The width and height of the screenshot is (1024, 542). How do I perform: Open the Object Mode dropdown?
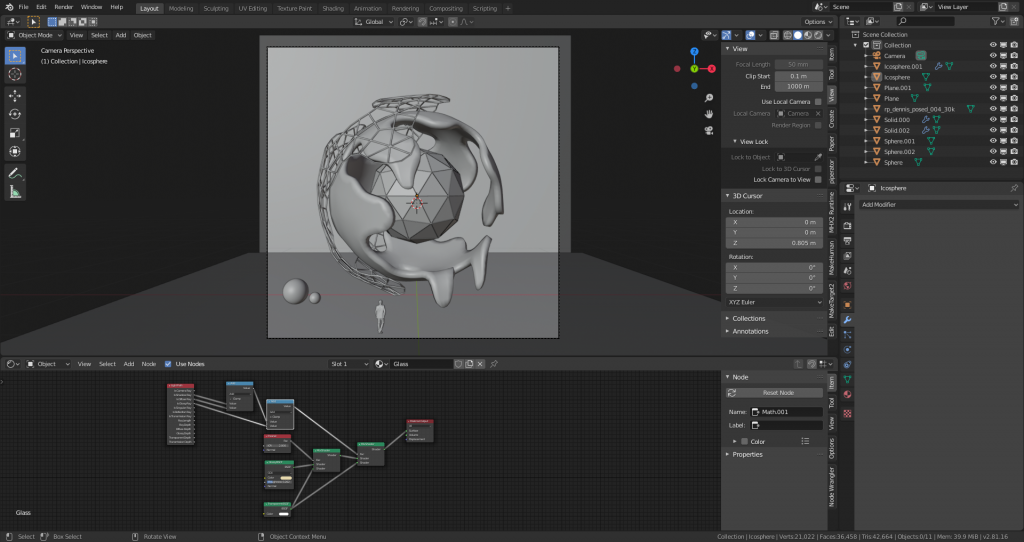[35, 35]
